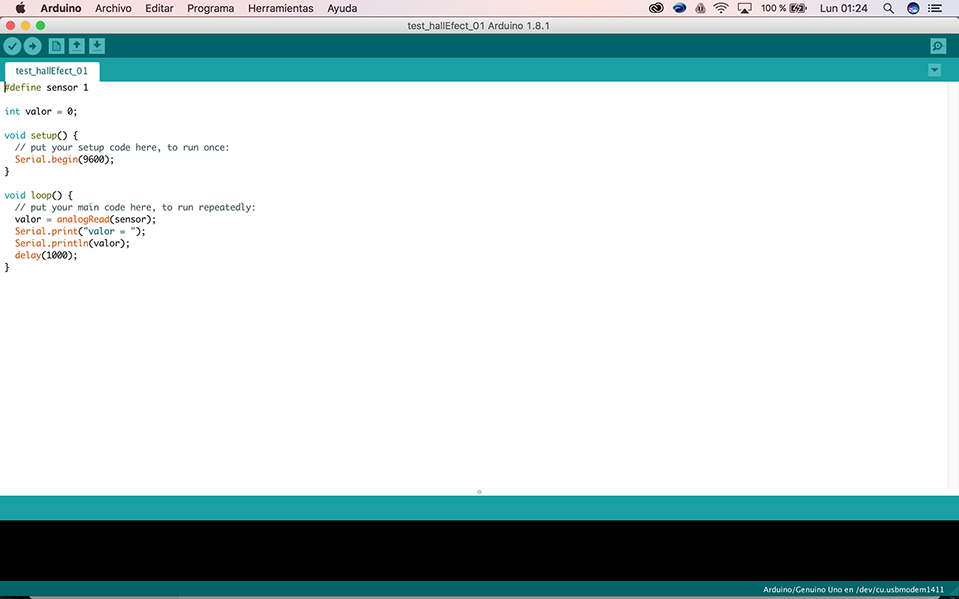Screen dimensions: 959x599
Task: Click the AirPlay display icon
Action: pos(744,8)
